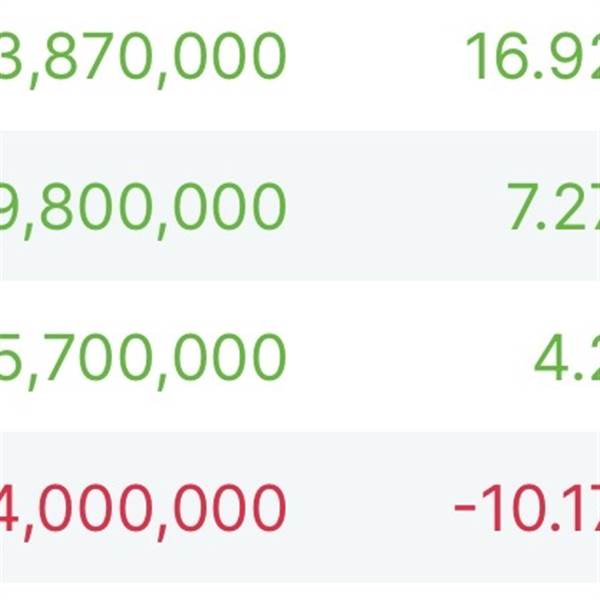This screenshot has width=600, height=600.
Task: Select the 4.2 change value
Action: (x=566, y=357)
